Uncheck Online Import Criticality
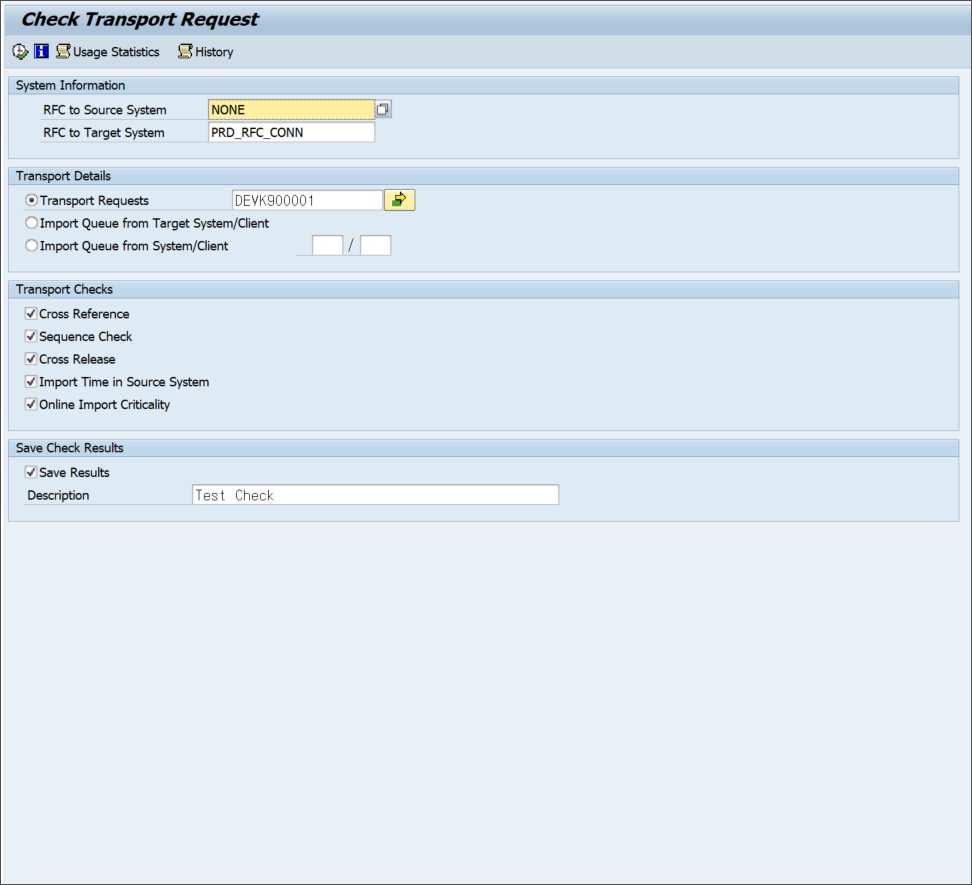 [31, 405]
